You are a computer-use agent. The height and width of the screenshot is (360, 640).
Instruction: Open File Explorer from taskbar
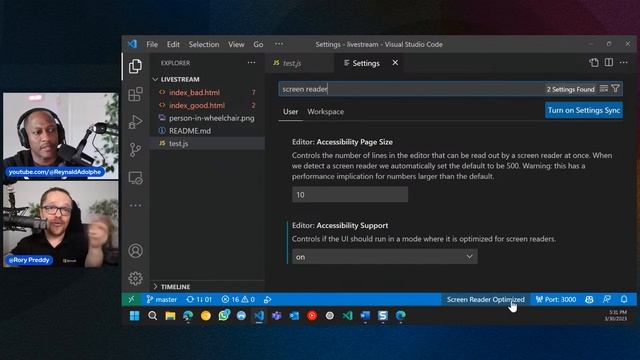pyautogui.click(x=170, y=316)
